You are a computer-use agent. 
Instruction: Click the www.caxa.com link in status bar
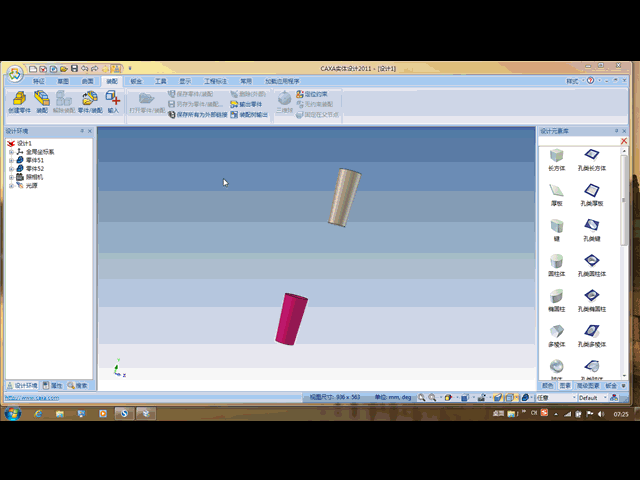point(32,398)
